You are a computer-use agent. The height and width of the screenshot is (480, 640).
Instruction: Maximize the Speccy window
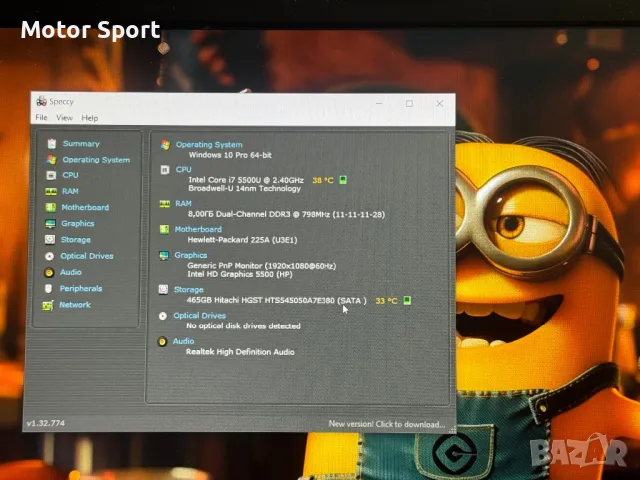(x=409, y=103)
